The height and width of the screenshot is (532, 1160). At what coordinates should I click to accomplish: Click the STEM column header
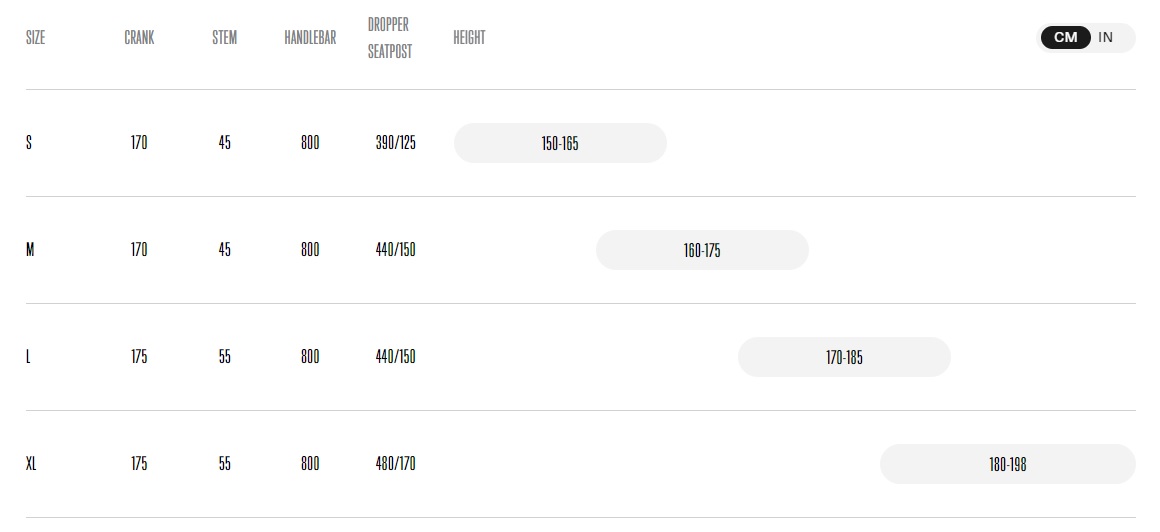[225, 38]
